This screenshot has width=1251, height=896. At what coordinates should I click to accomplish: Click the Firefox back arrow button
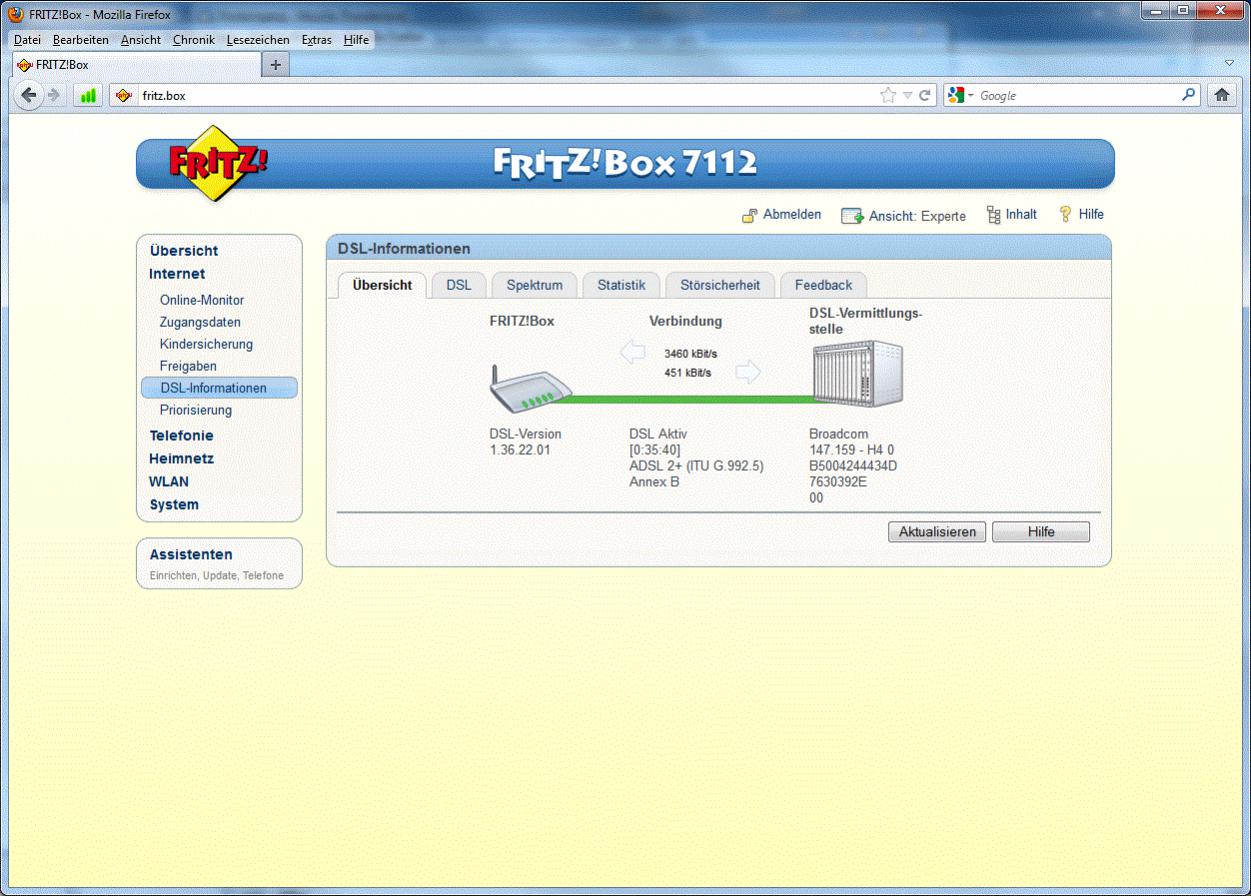[x=28, y=95]
